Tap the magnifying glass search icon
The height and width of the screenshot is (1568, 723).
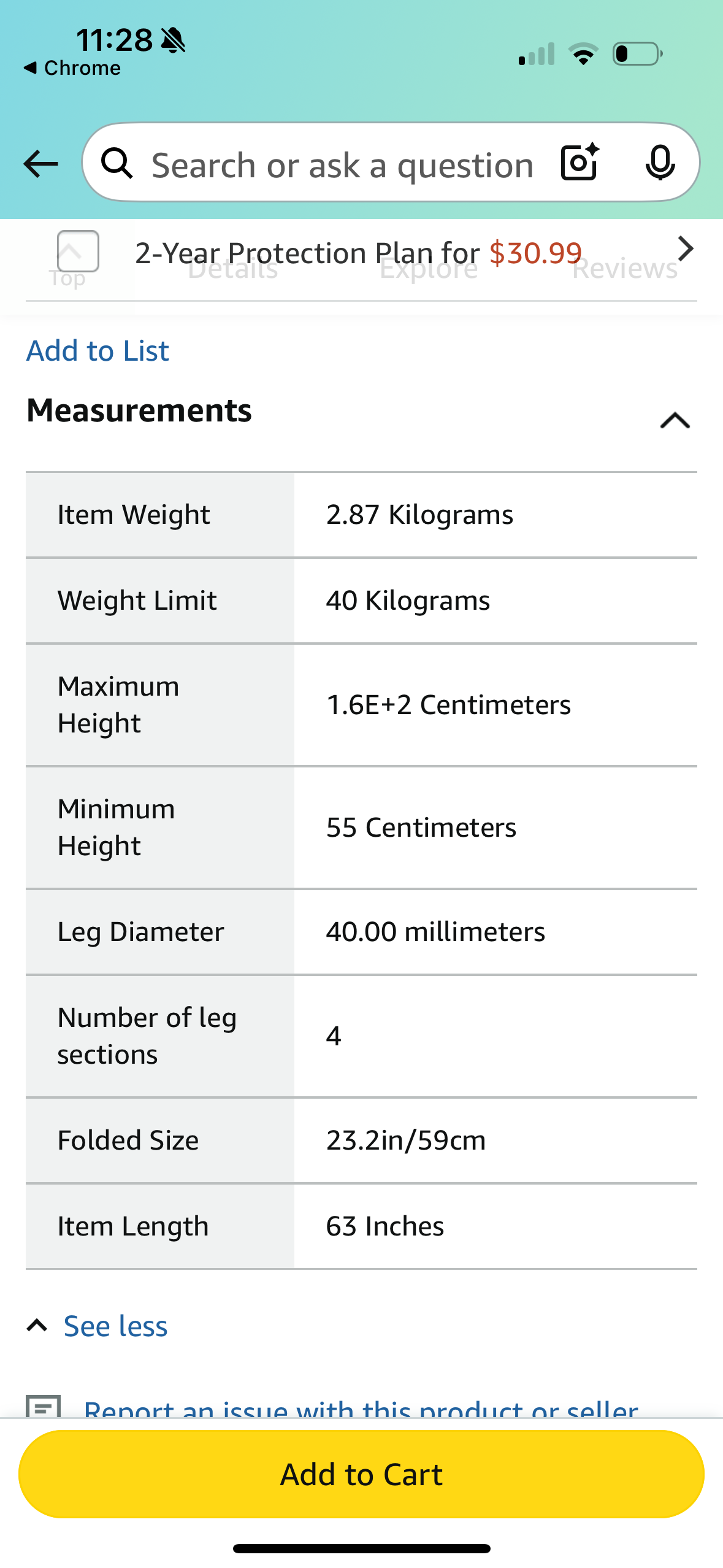pyautogui.click(x=117, y=164)
